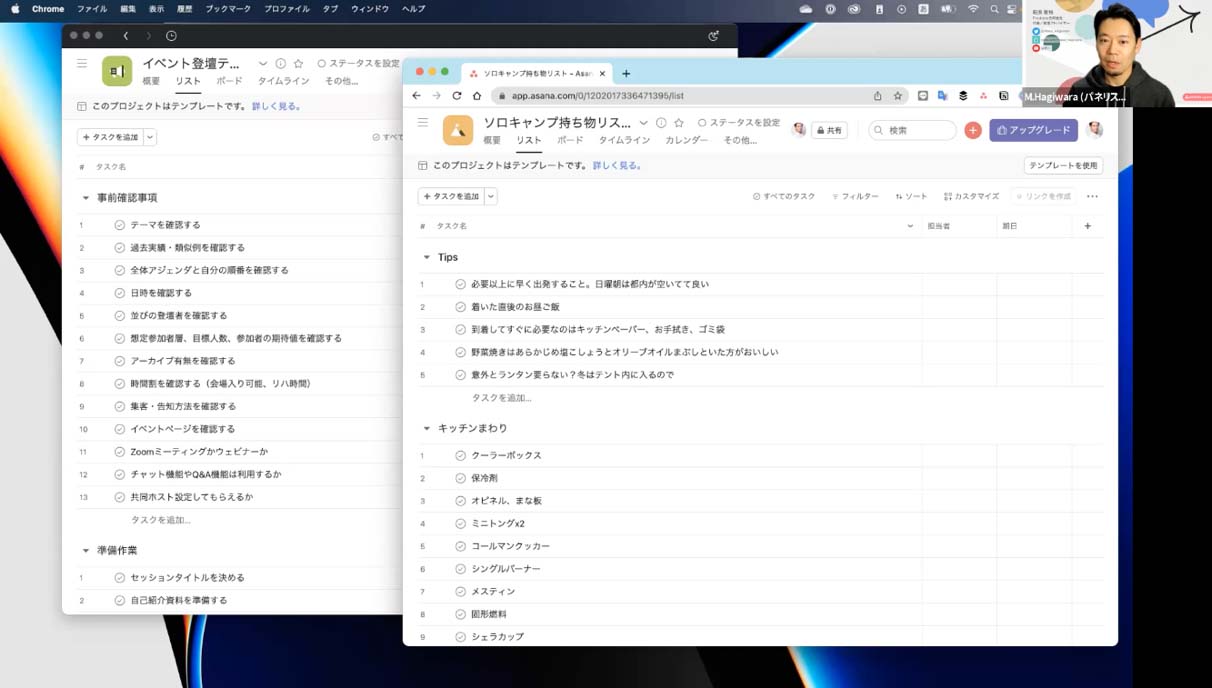Collapse the Tips section
Image resolution: width=1212 pixels, height=688 pixels.
coord(427,257)
